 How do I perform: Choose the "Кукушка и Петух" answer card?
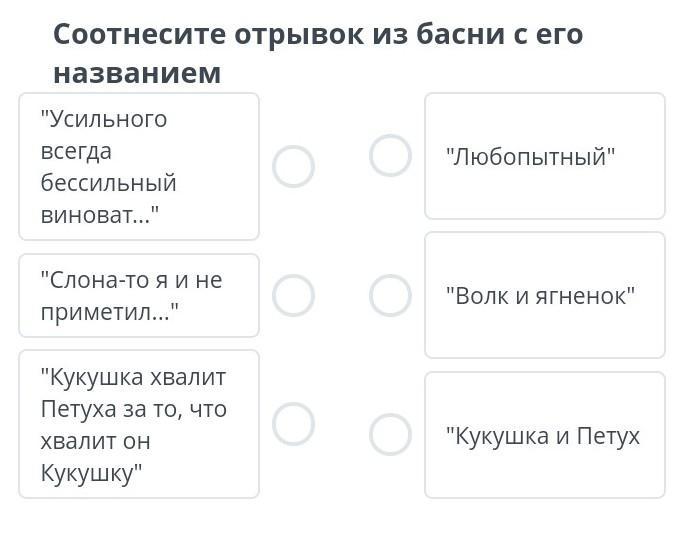(545, 435)
